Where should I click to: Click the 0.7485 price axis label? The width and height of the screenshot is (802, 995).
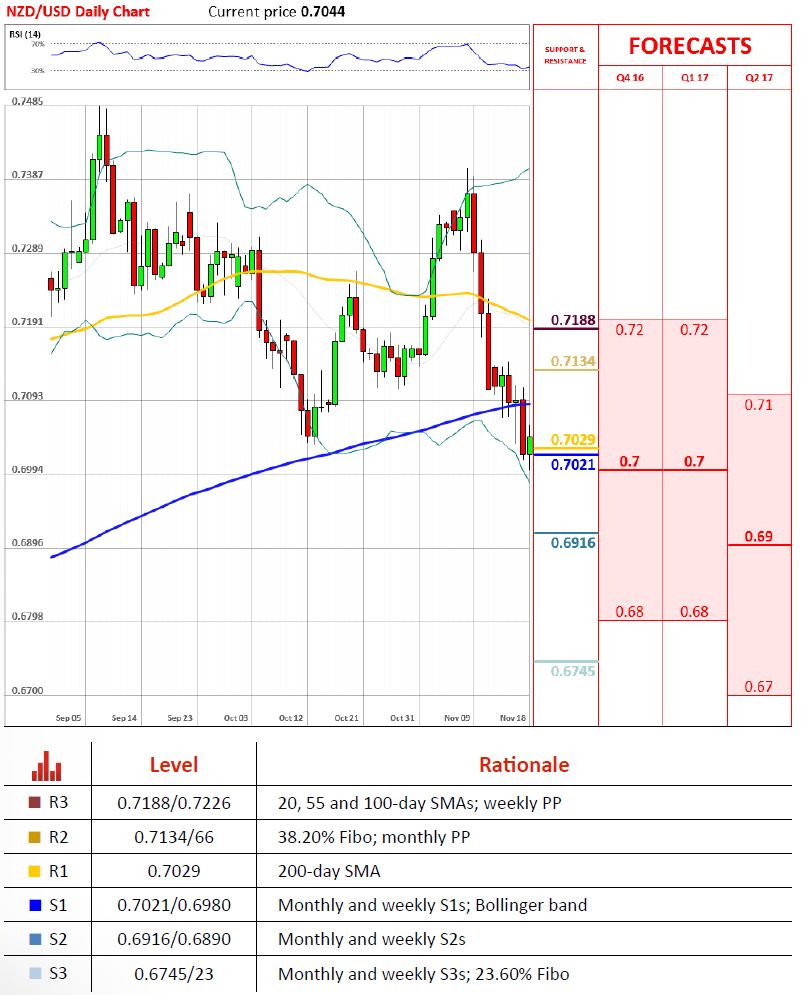(27, 102)
